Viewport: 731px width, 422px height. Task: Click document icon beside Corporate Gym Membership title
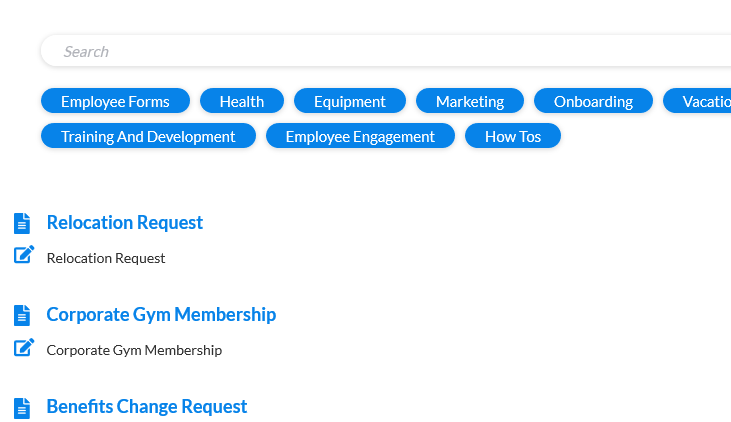tap(22, 315)
